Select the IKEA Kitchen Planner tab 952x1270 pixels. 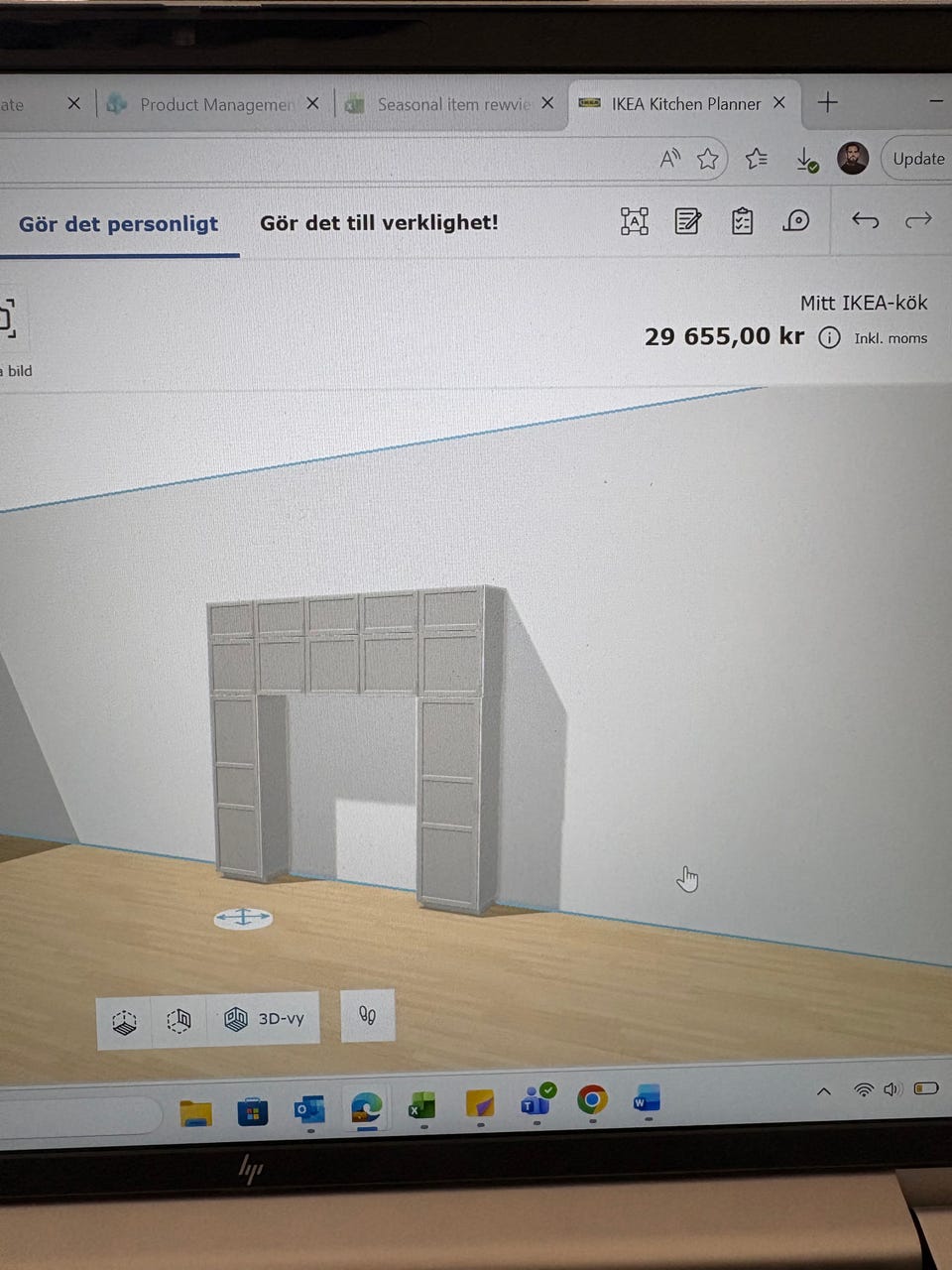click(685, 104)
